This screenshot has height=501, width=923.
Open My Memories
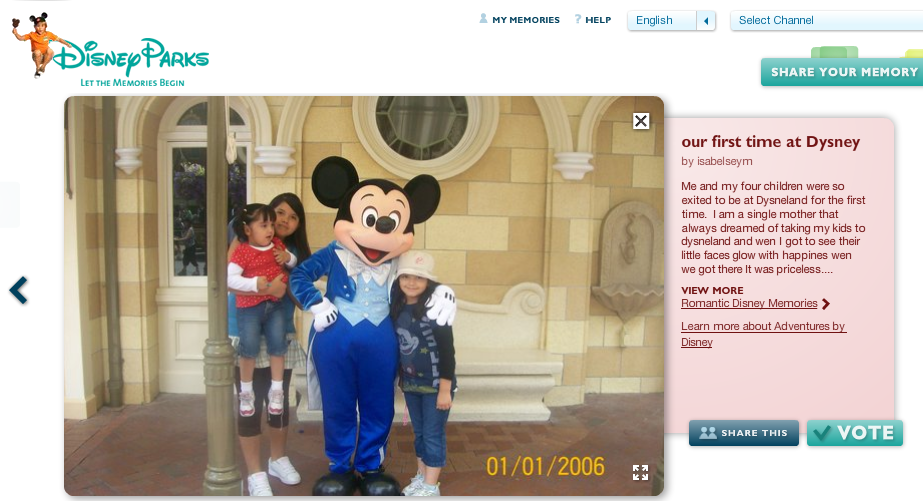tap(526, 20)
